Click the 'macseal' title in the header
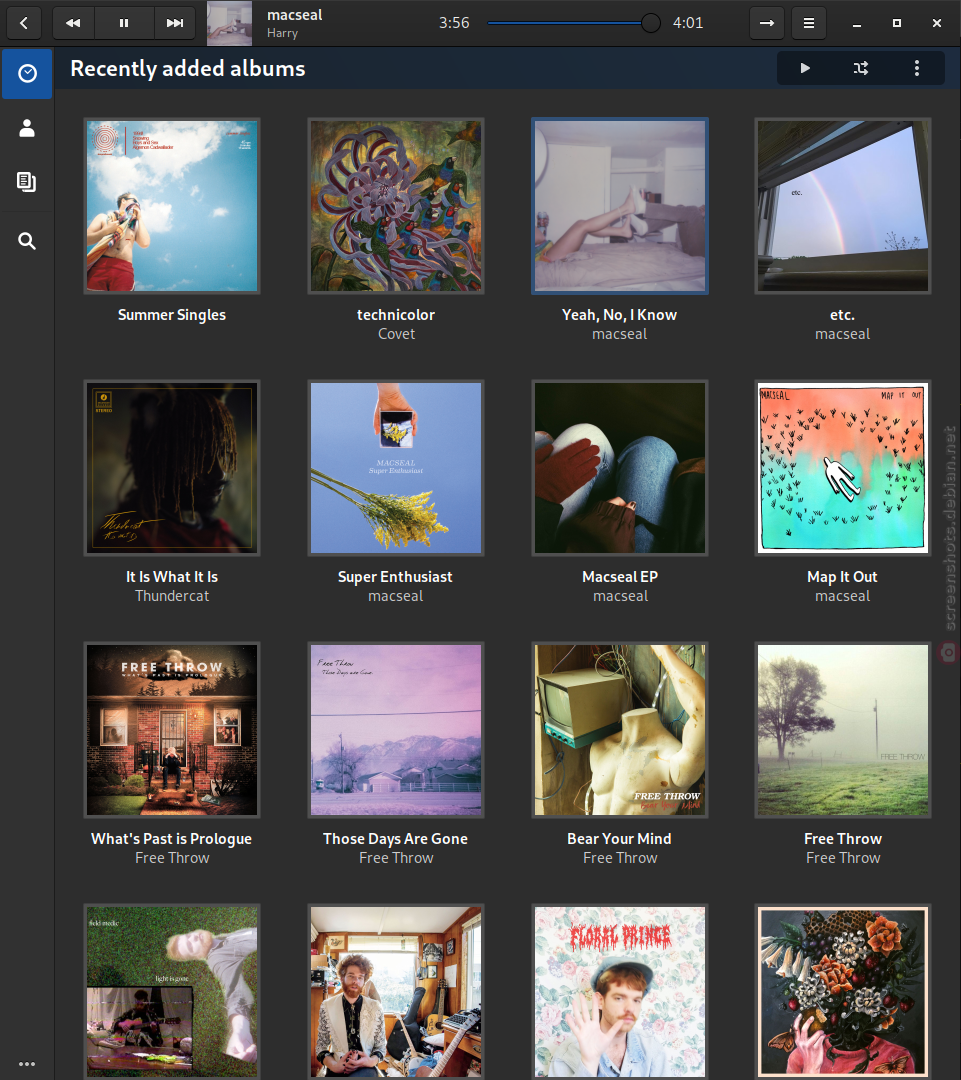Viewport: 961px width, 1080px height. [295, 14]
